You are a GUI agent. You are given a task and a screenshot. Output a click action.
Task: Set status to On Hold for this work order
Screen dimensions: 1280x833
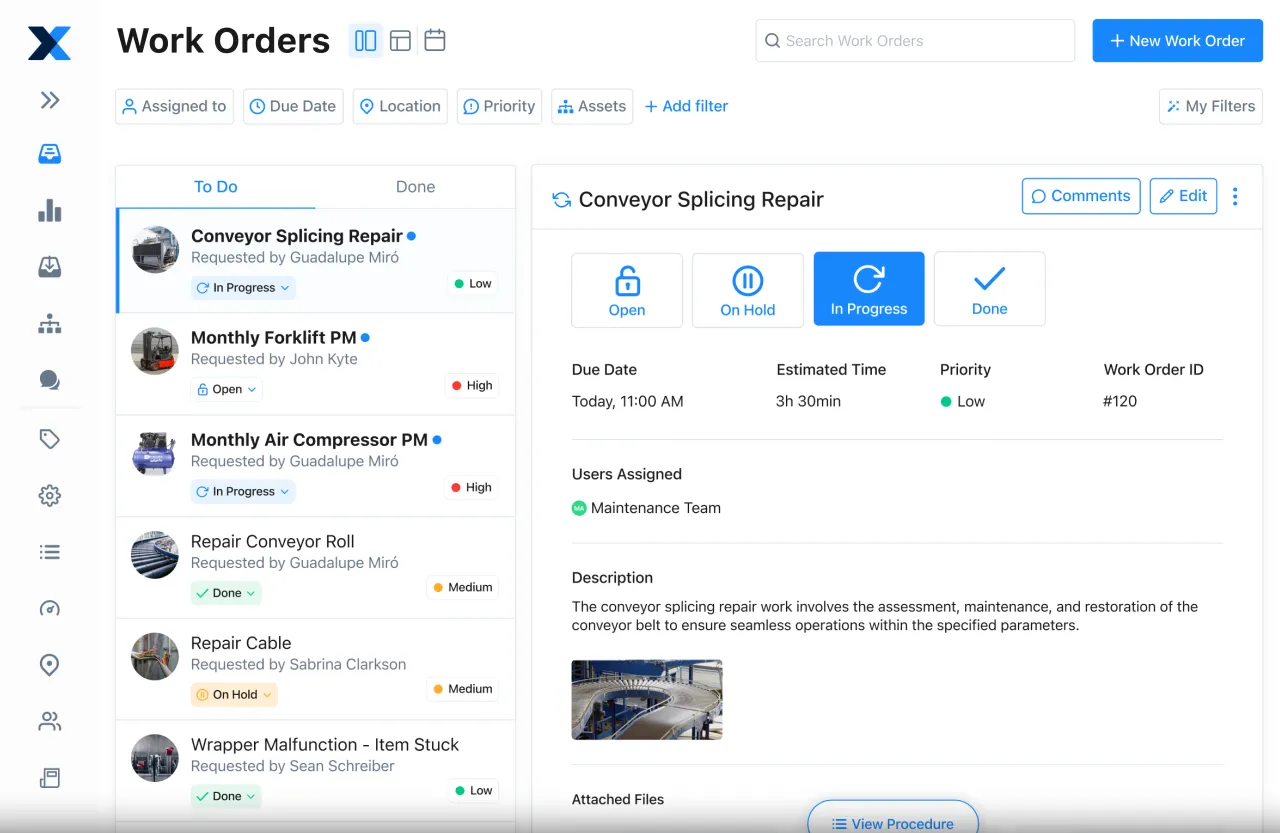[x=747, y=288]
